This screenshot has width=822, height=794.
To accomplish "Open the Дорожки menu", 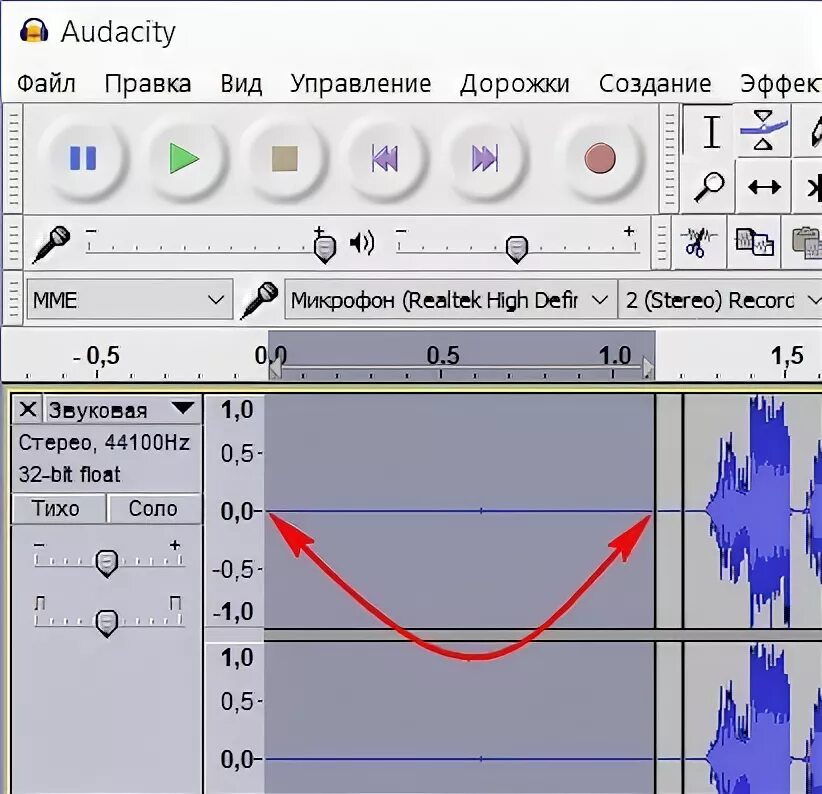I will point(515,84).
